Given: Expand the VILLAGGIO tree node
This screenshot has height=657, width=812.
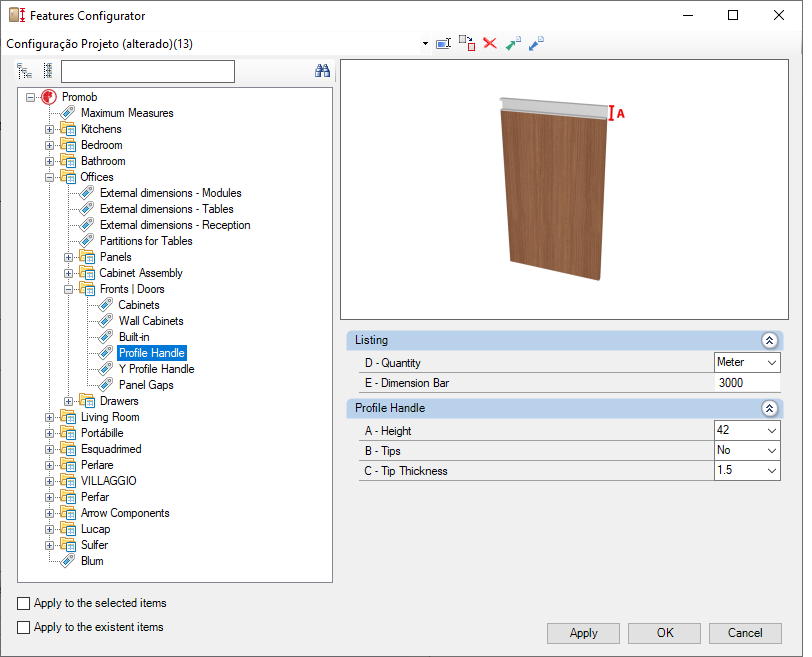Looking at the screenshot, I should pyautogui.click(x=49, y=481).
